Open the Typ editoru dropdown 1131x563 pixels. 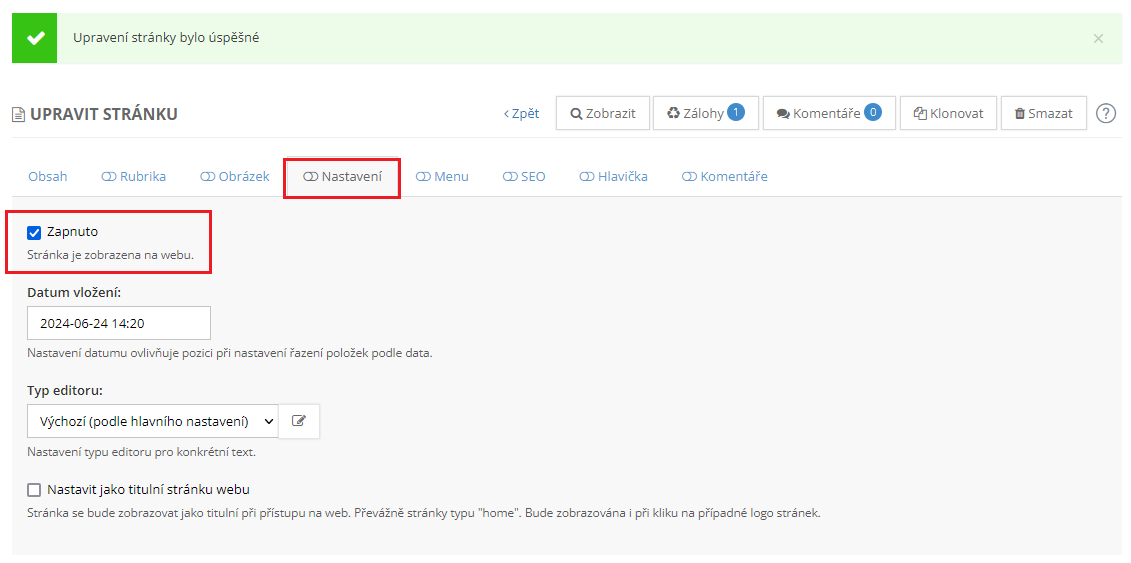point(152,421)
